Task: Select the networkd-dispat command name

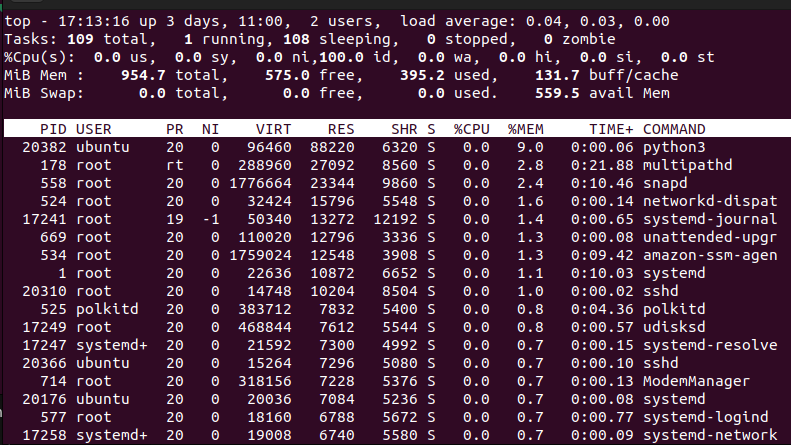Action: click(x=710, y=201)
